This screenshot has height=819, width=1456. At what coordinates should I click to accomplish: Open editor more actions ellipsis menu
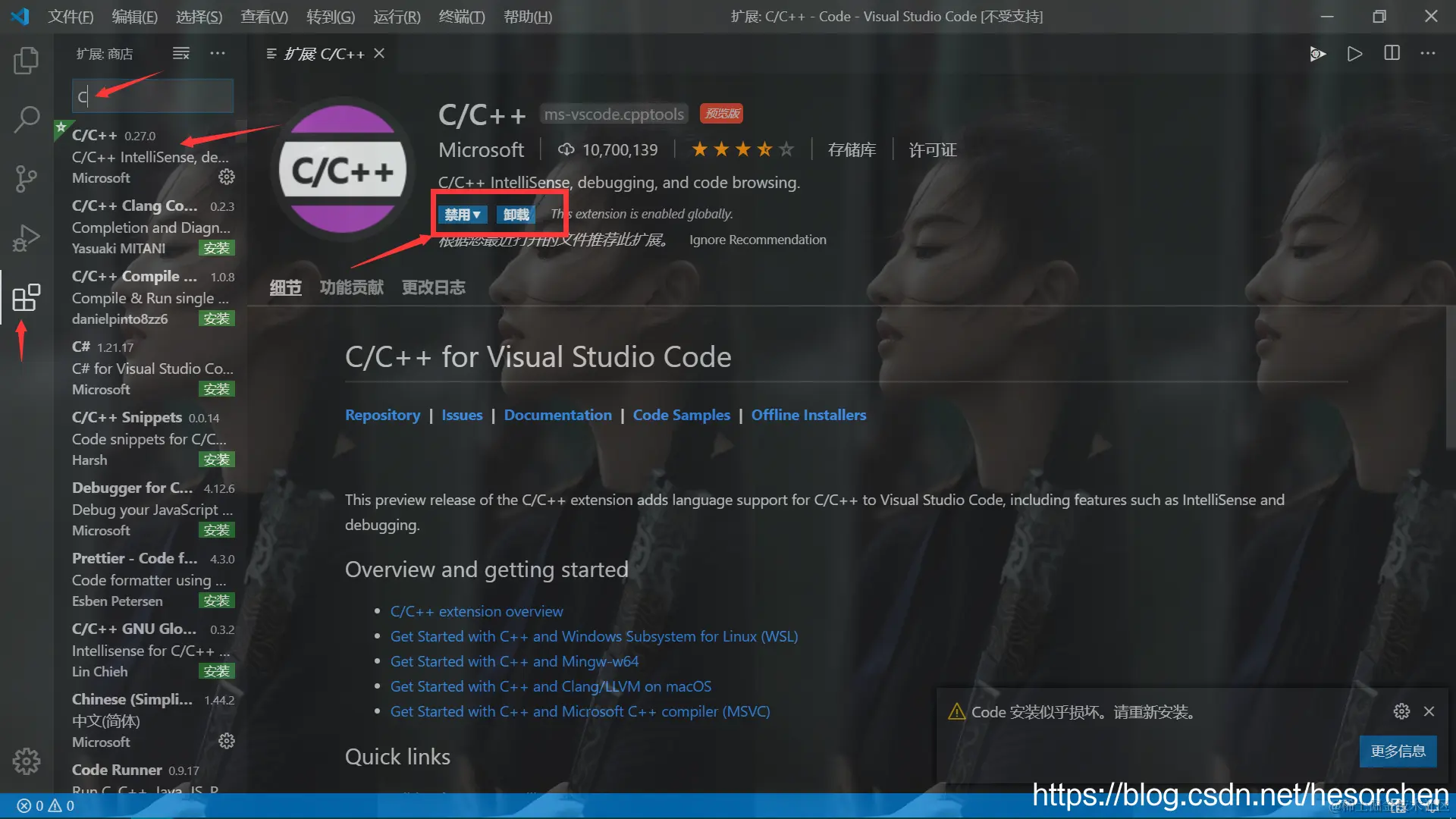tap(1428, 53)
